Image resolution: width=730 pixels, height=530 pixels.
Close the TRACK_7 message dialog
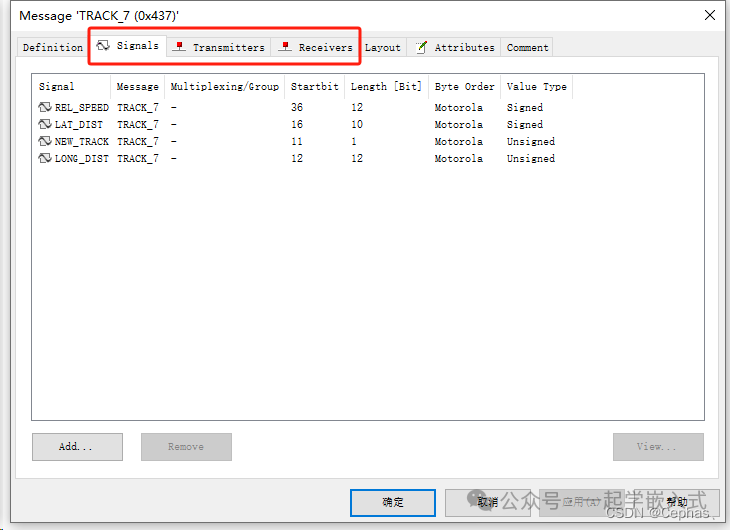(x=709, y=15)
